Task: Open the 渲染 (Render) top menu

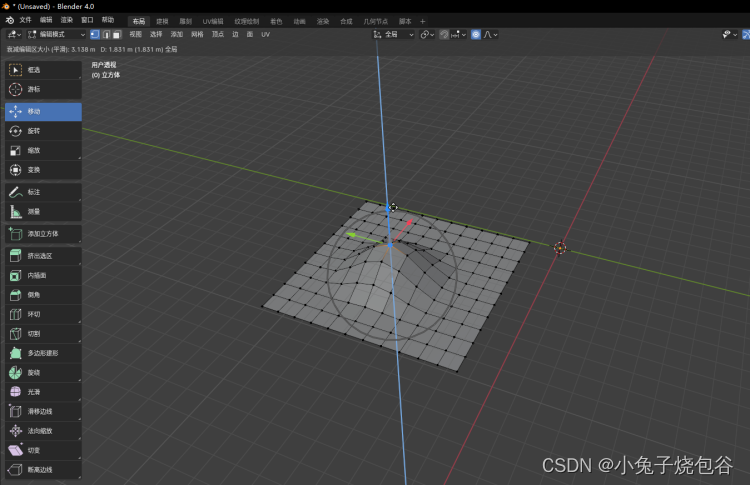Action: pos(66,20)
